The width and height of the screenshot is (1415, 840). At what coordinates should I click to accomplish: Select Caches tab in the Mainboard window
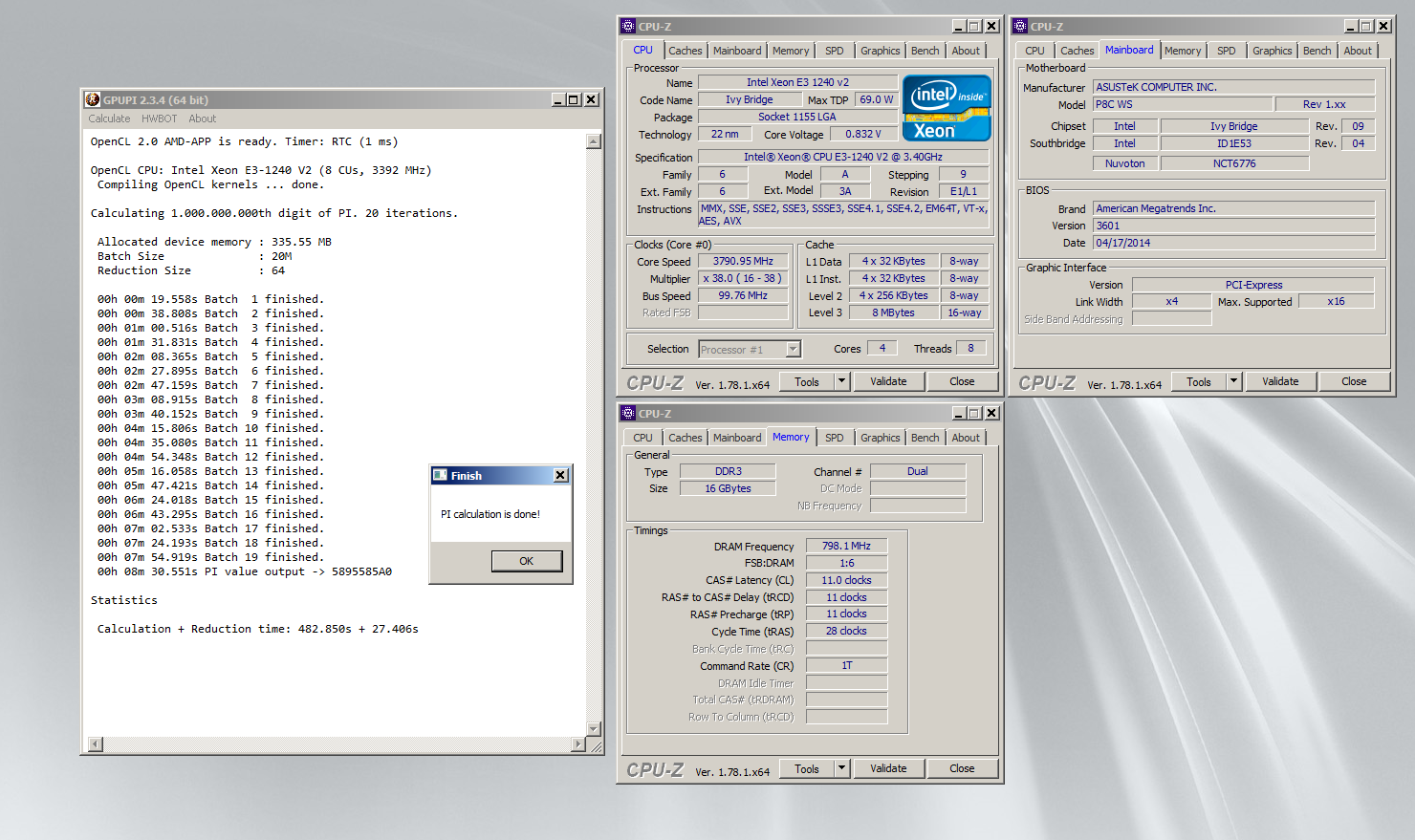(x=1077, y=51)
